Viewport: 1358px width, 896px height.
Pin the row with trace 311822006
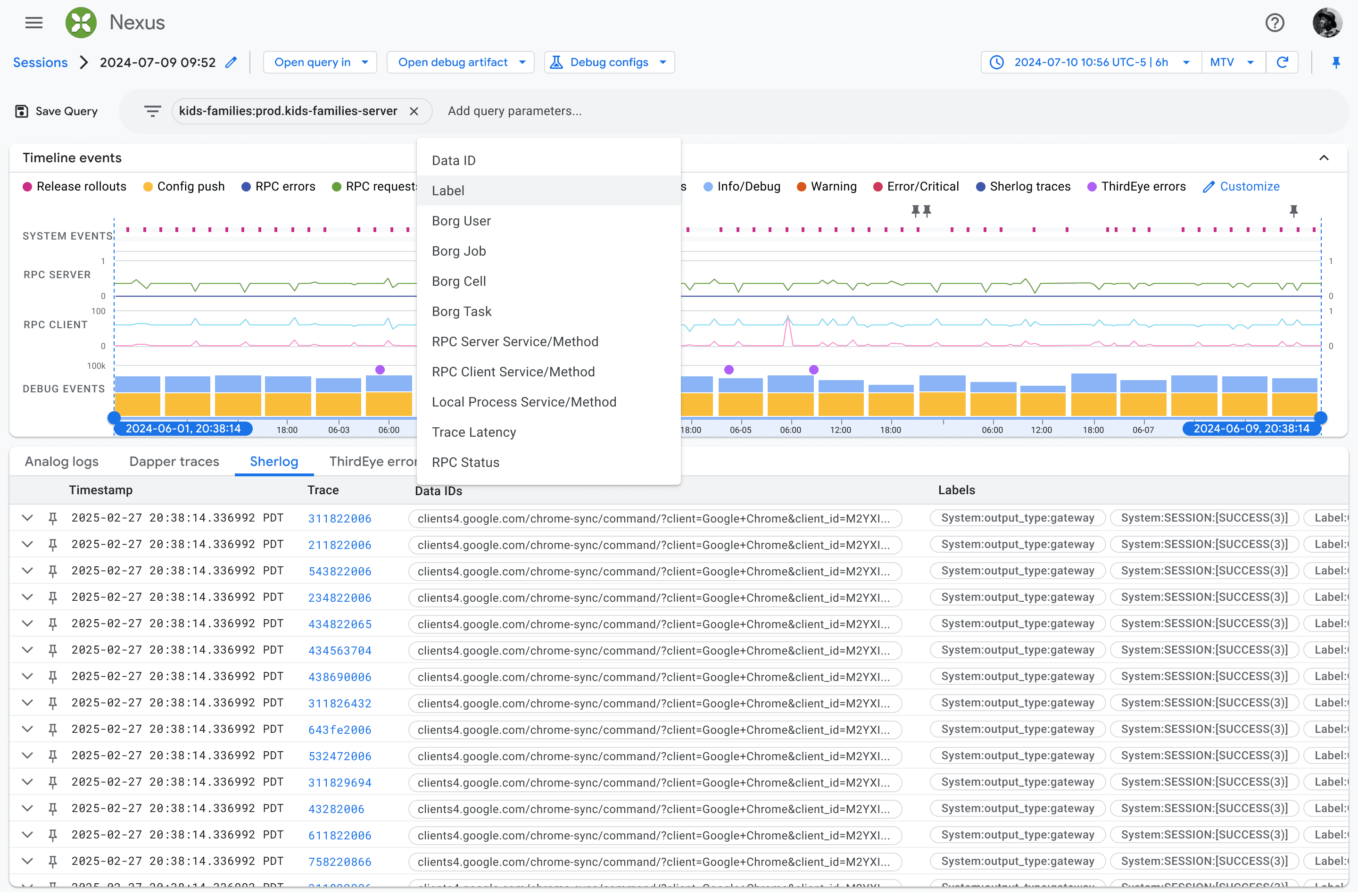point(52,518)
